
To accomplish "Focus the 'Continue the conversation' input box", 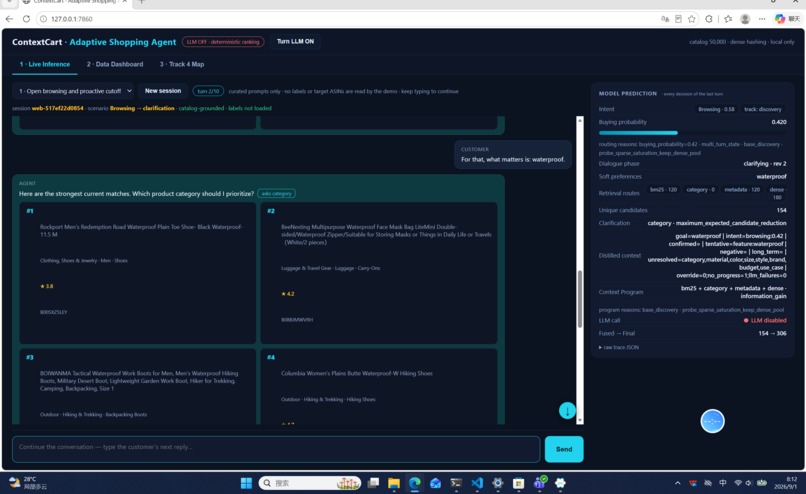I will 276,449.
